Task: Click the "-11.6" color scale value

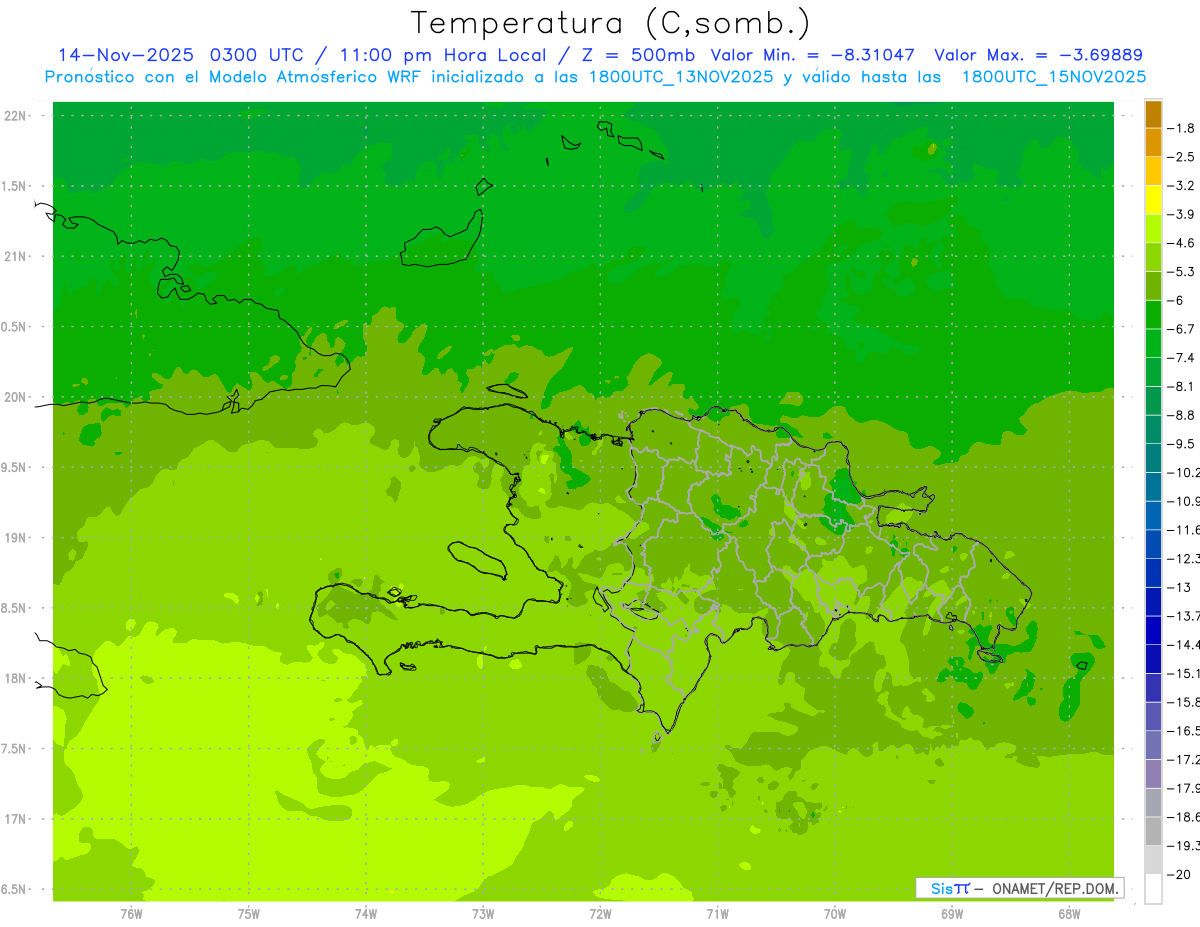Action: tap(1184, 530)
